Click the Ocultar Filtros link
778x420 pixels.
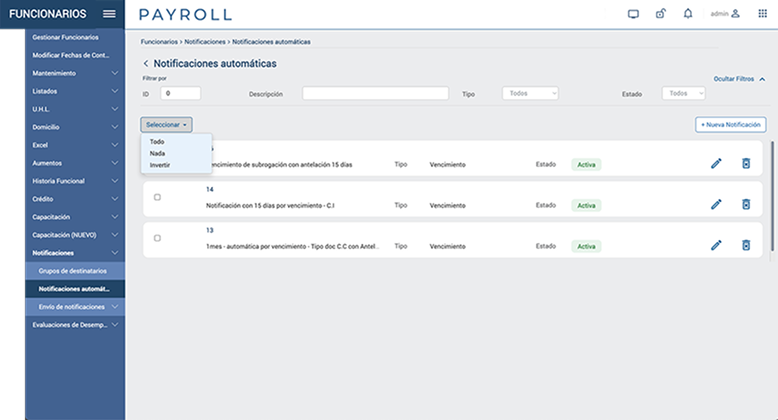pyautogui.click(x=737, y=78)
